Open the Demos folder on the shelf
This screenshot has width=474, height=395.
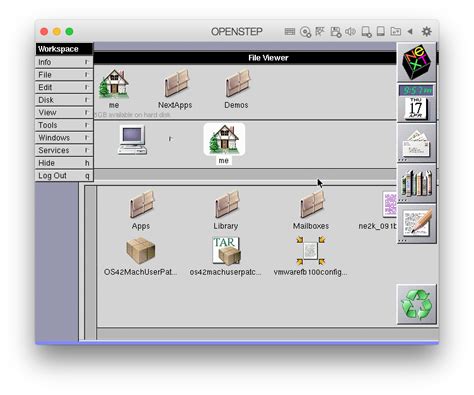click(x=237, y=83)
